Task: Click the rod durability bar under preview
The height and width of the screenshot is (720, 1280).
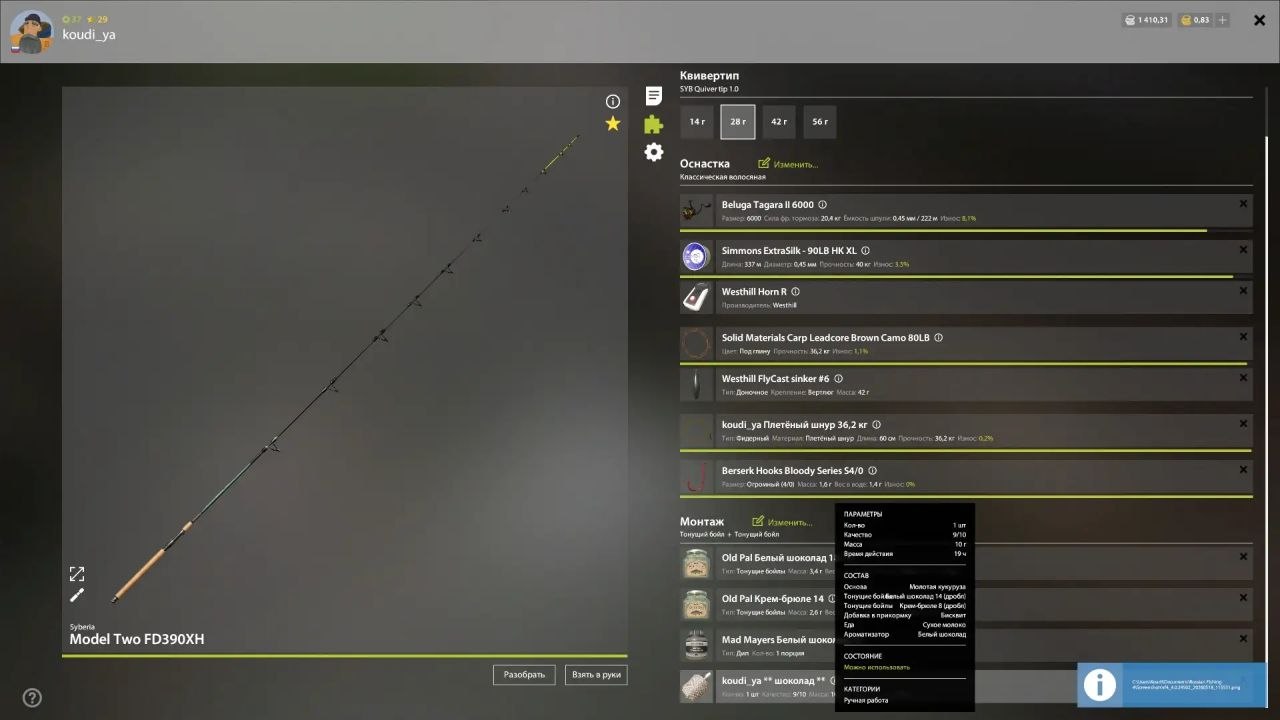Action: click(x=345, y=656)
